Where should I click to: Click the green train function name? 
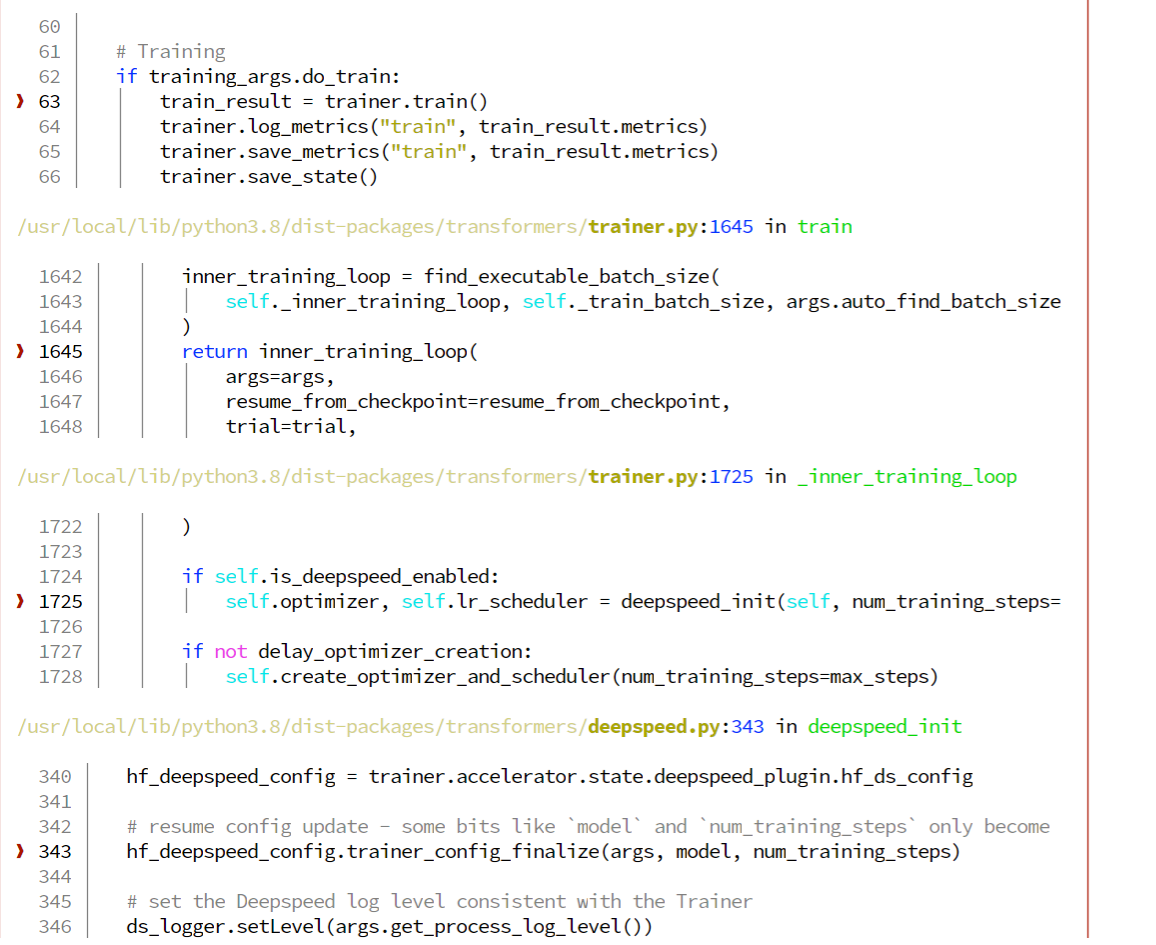coord(825,226)
